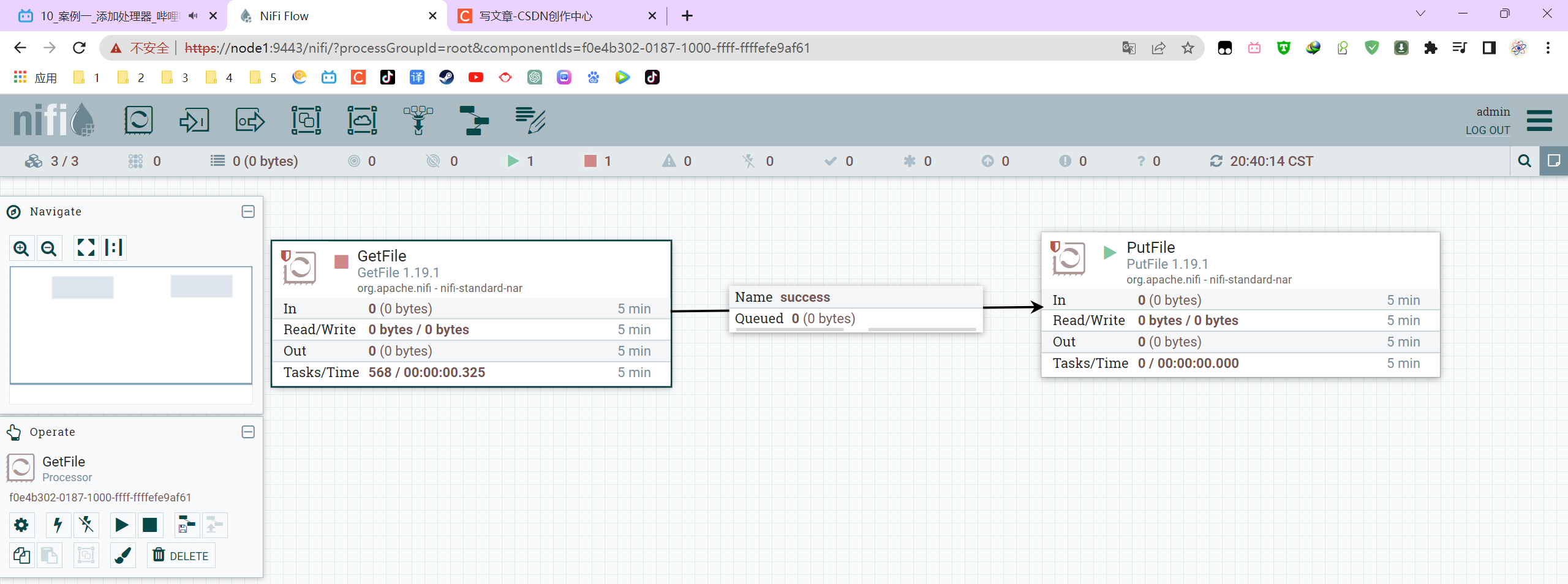Bookmark this page with star

coord(1188,48)
